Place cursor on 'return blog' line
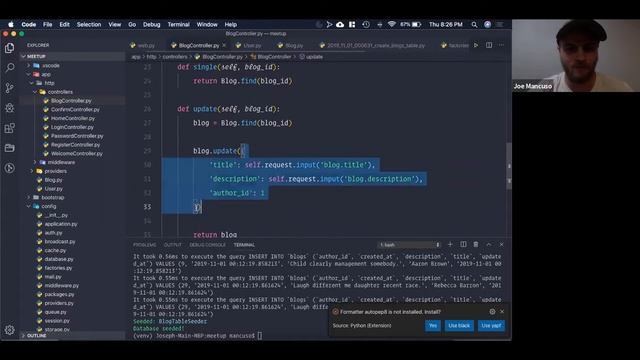Image resolution: width=640 pixels, height=360 pixels. (215, 234)
